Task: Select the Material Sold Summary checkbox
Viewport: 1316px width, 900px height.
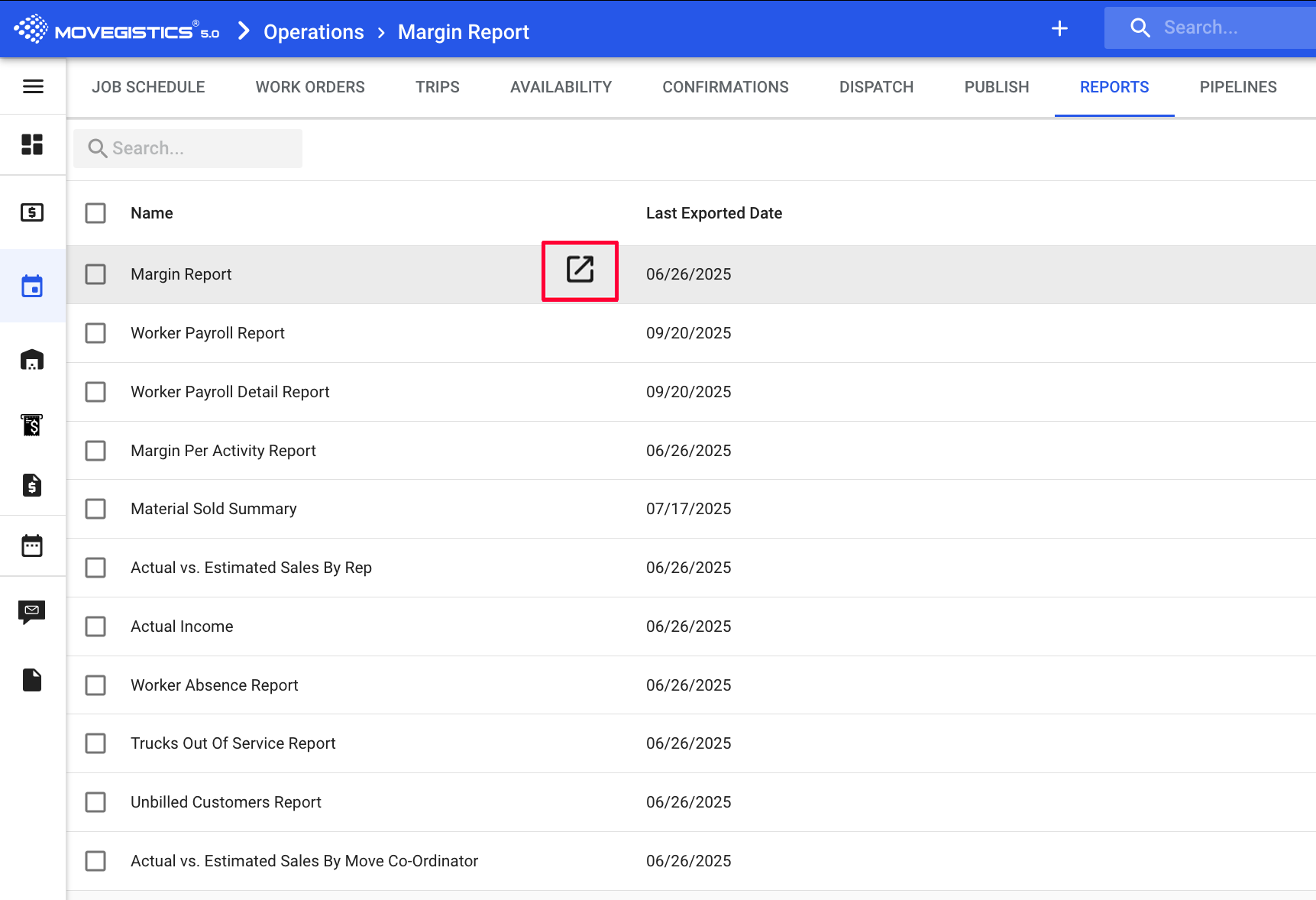Action: tap(95, 509)
